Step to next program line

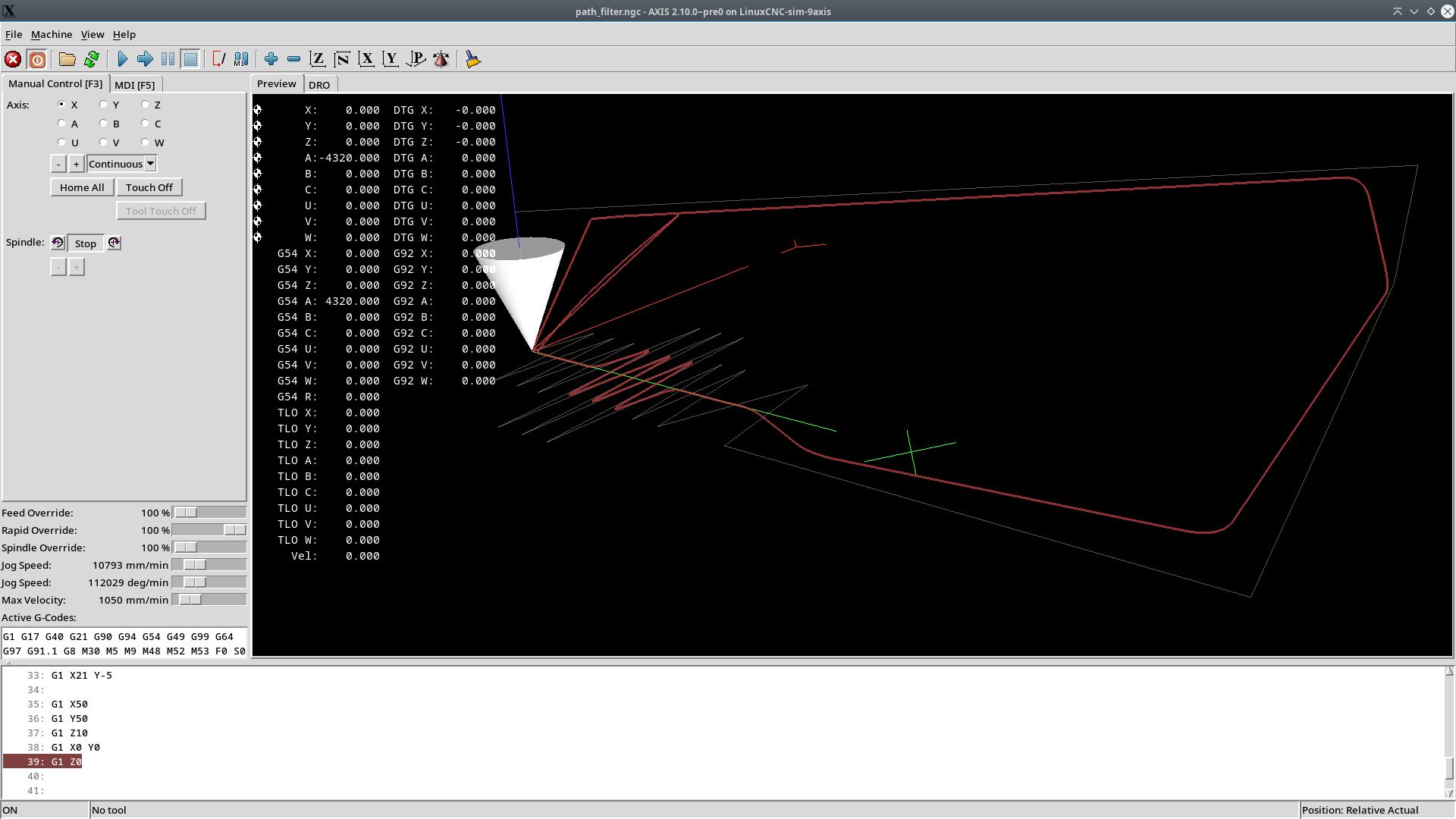pos(145,59)
